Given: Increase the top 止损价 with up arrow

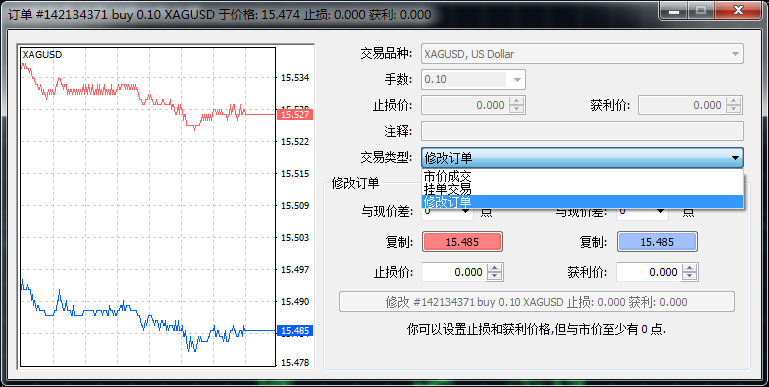Looking at the screenshot, I should click(517, 101).
